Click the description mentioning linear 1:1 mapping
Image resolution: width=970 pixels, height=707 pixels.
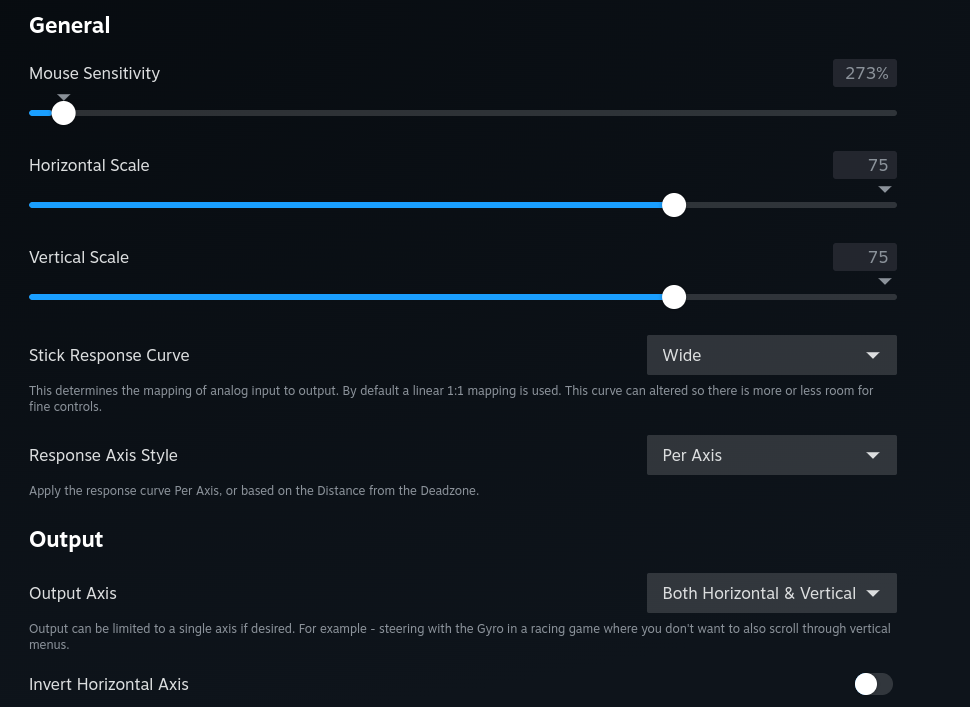(451, 398)
